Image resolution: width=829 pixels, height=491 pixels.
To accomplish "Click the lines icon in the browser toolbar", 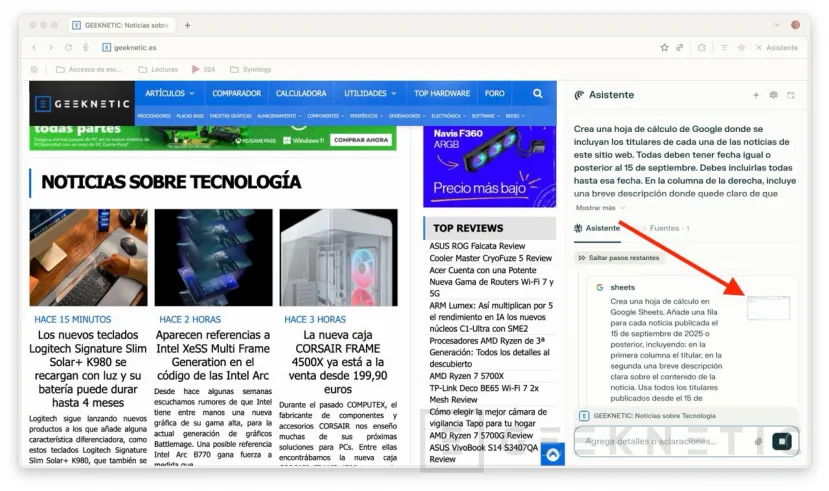I will click(724, 48).
